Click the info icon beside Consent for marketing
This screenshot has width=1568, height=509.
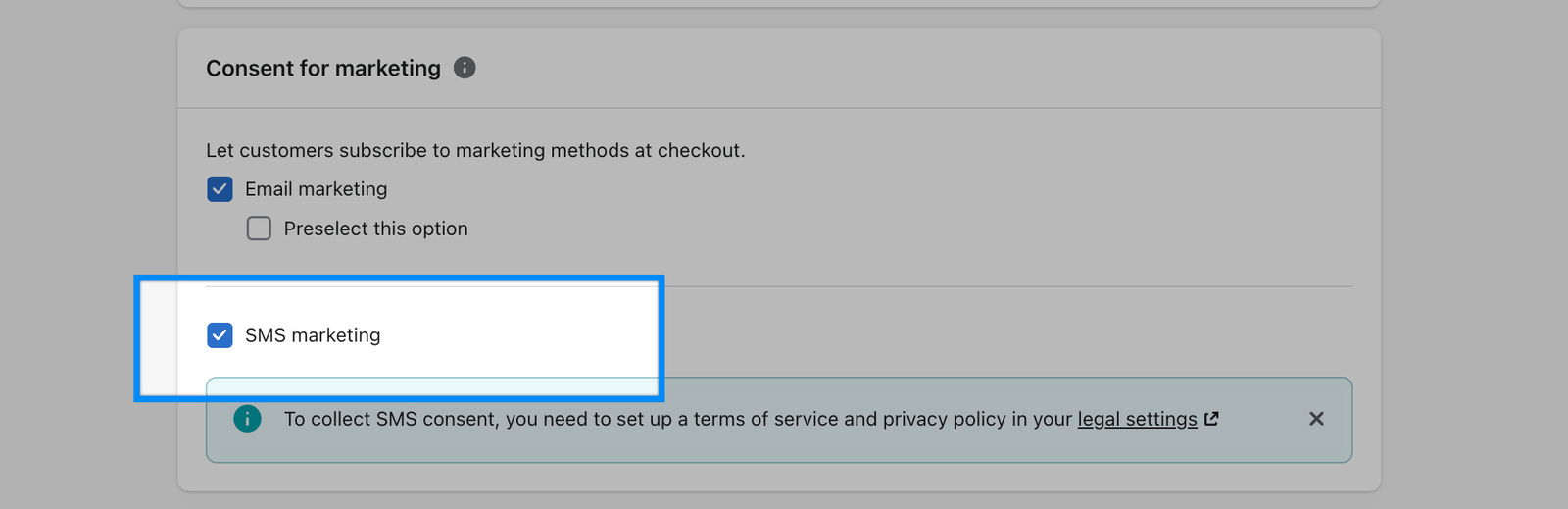click(465, 68)
